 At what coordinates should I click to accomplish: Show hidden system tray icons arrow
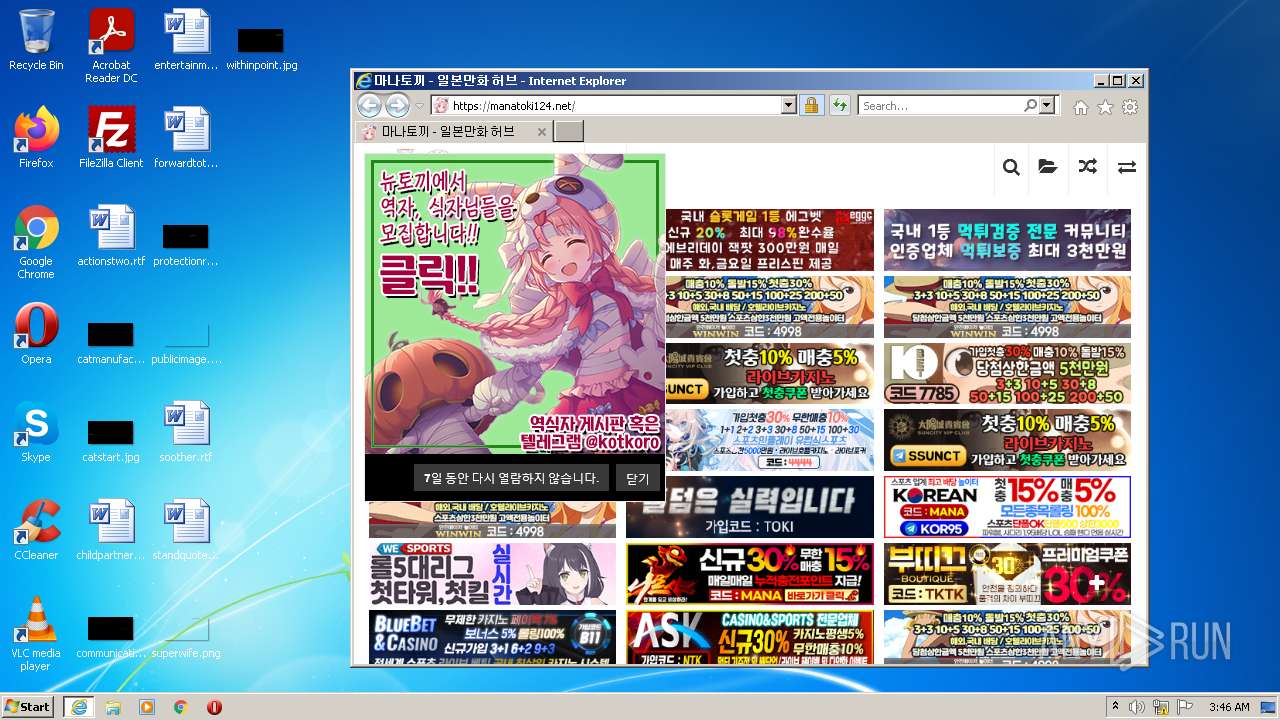[1115, 707]
